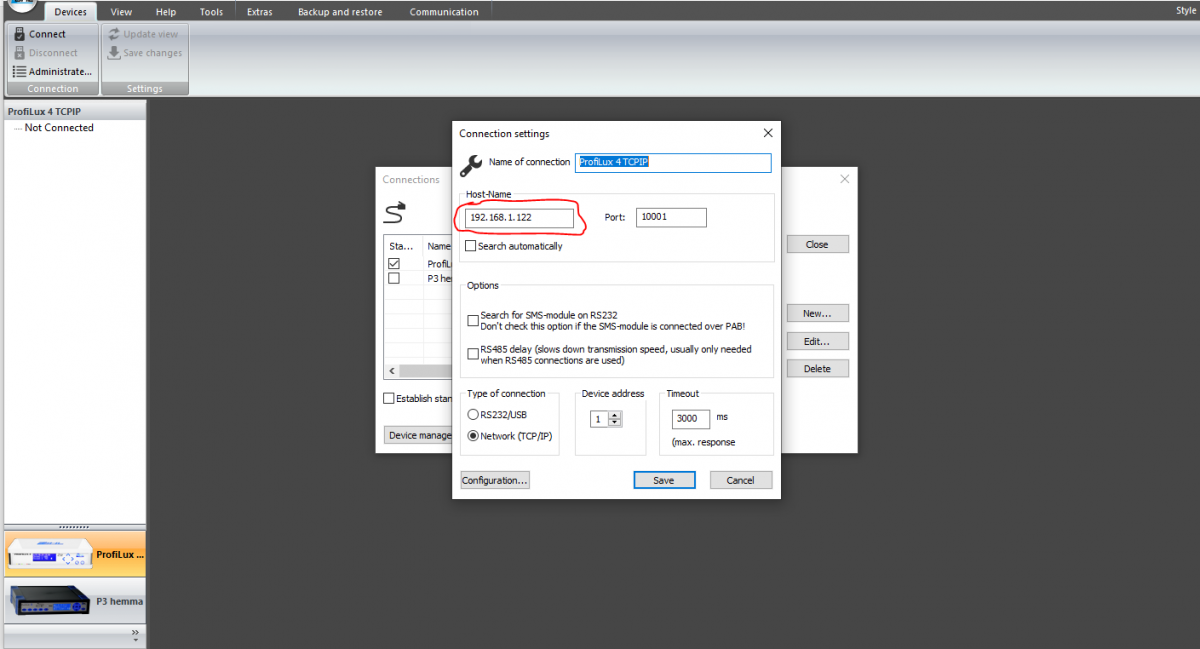Click Delete in Connections window
This screenshot has height=649, width=1200.
coord(817,368)
